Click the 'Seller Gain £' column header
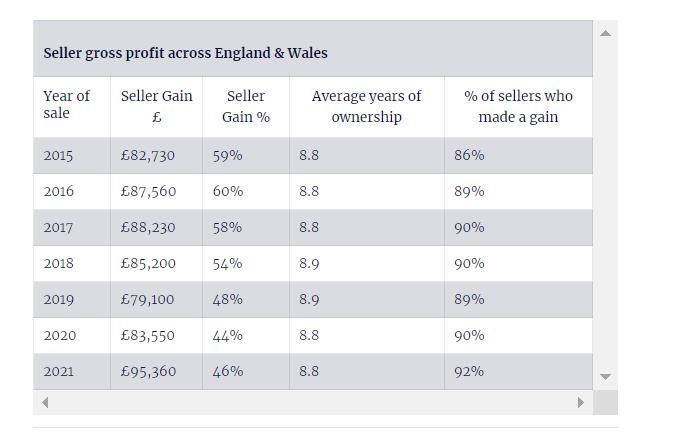Screen dimensions: 682x439 [x=156, y=106]
